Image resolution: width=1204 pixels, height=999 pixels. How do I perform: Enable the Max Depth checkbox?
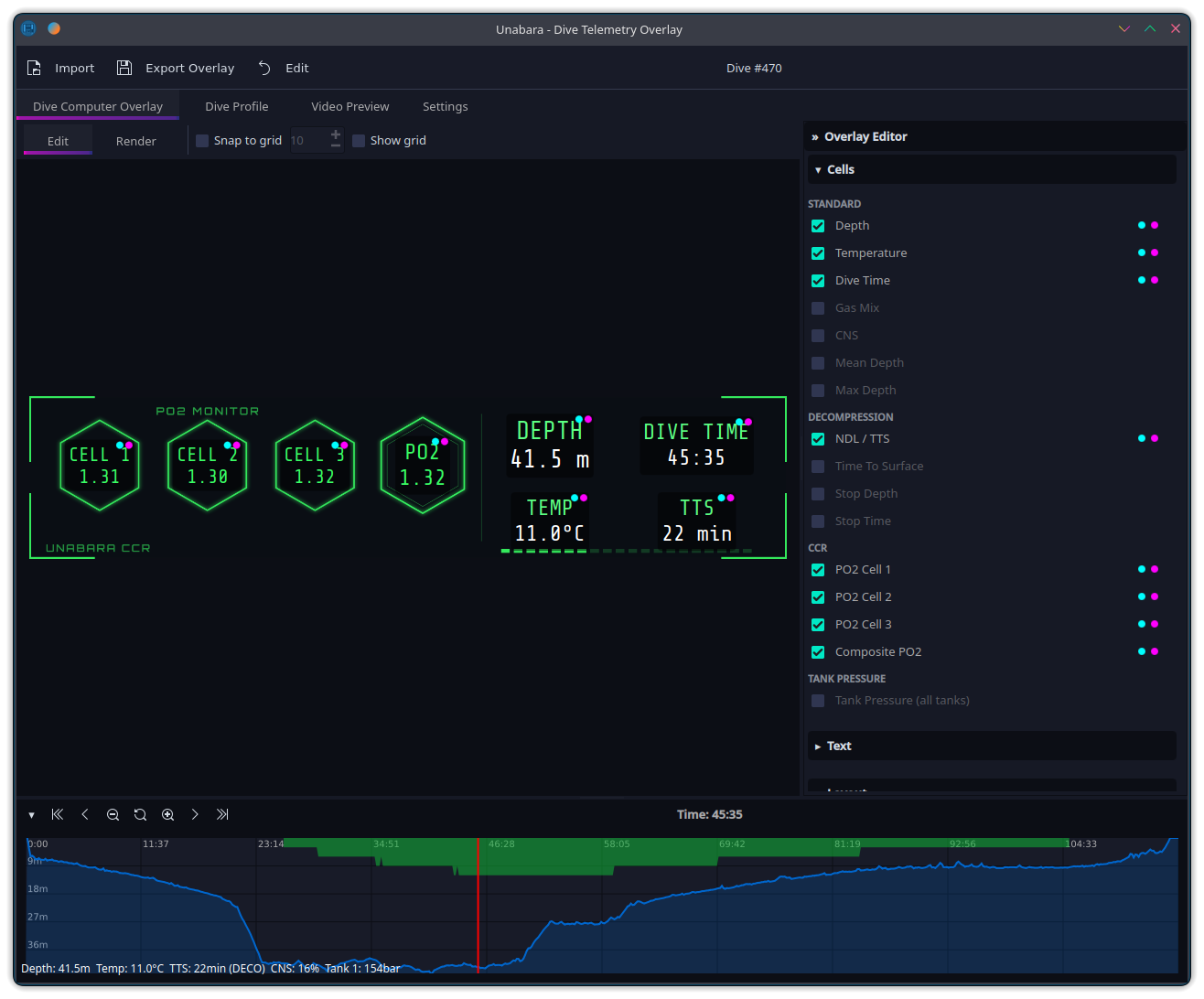[818, 391]
